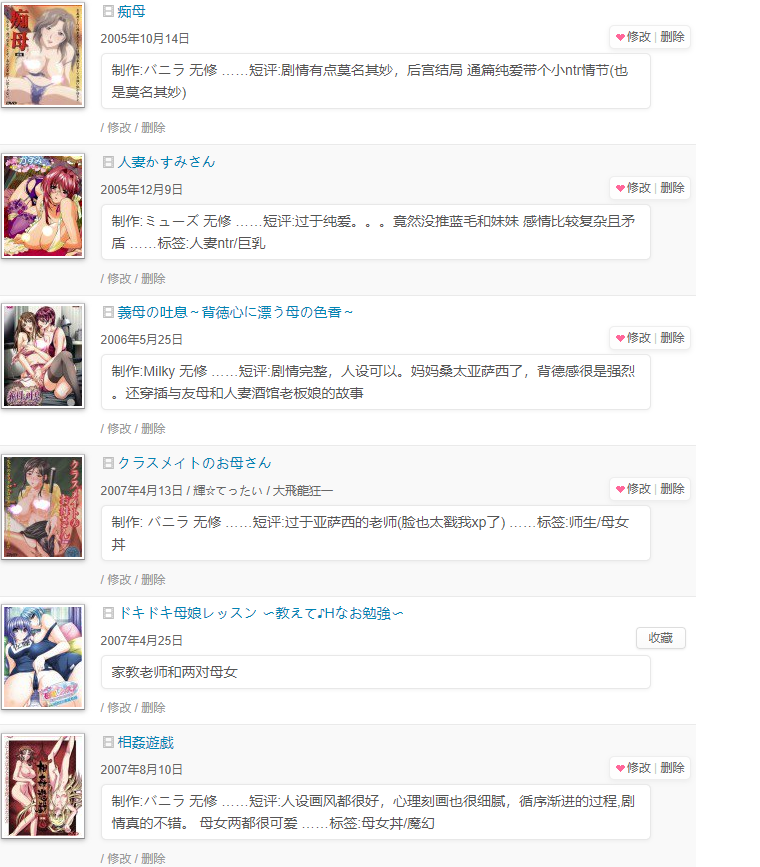Screen dimensions: 760x867
Task: Click author link 大飛龍狂一
Action: (x=303, y=490)
